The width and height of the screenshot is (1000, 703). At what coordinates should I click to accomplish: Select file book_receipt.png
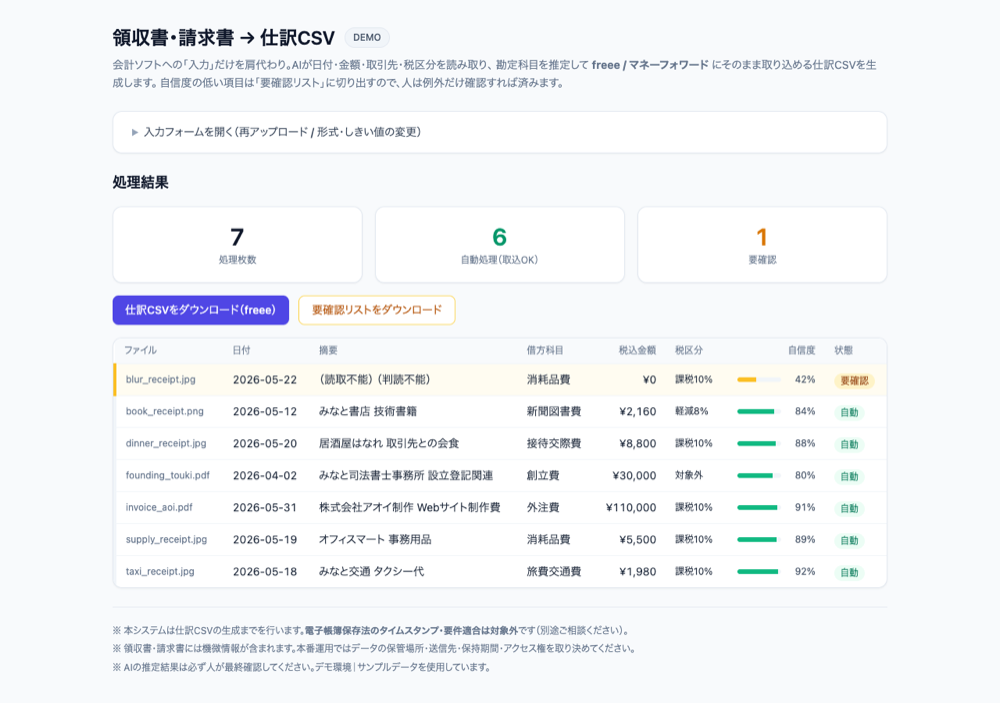pos(165,411)
